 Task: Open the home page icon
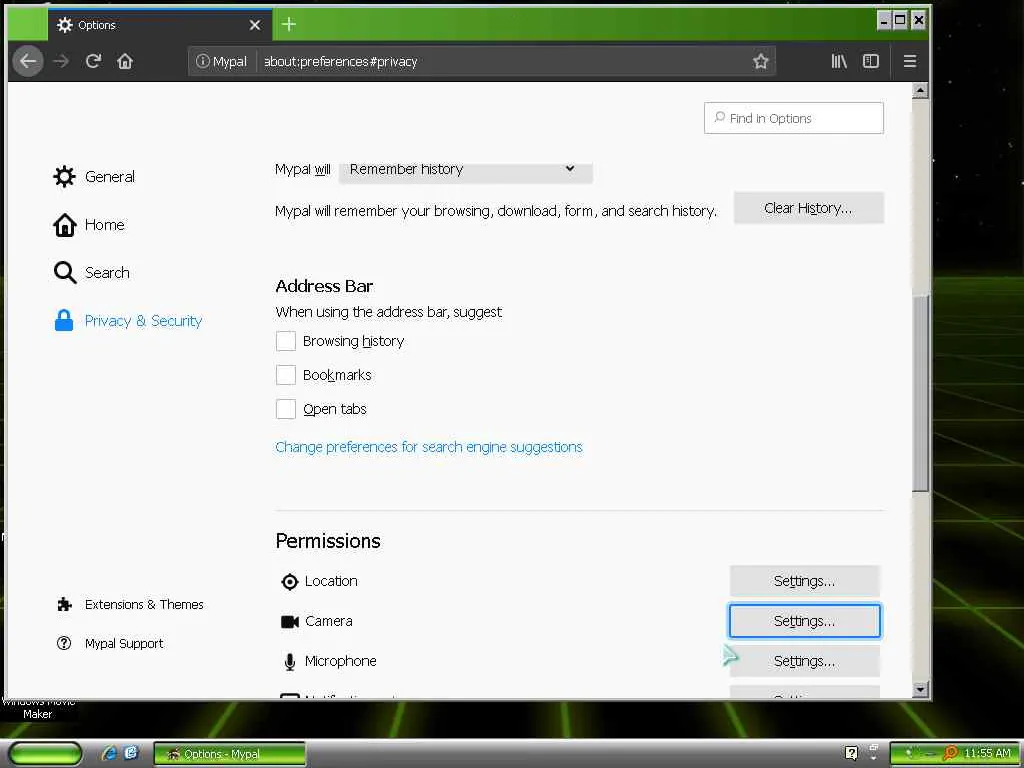click(x=125, y=61)
